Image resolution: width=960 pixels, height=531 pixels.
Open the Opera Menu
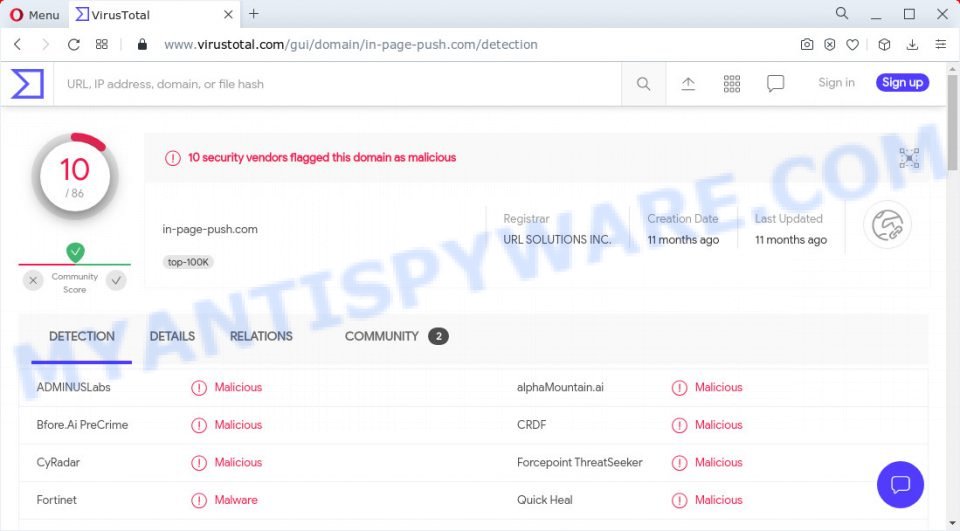pyautogui.click(x=34, y=15)
